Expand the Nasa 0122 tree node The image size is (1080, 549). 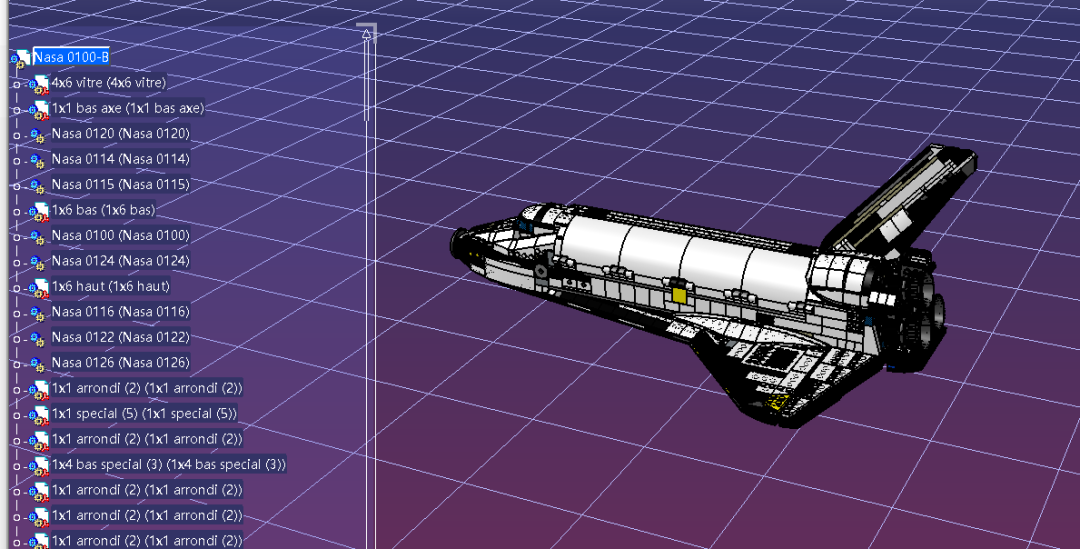coord(17,340)
